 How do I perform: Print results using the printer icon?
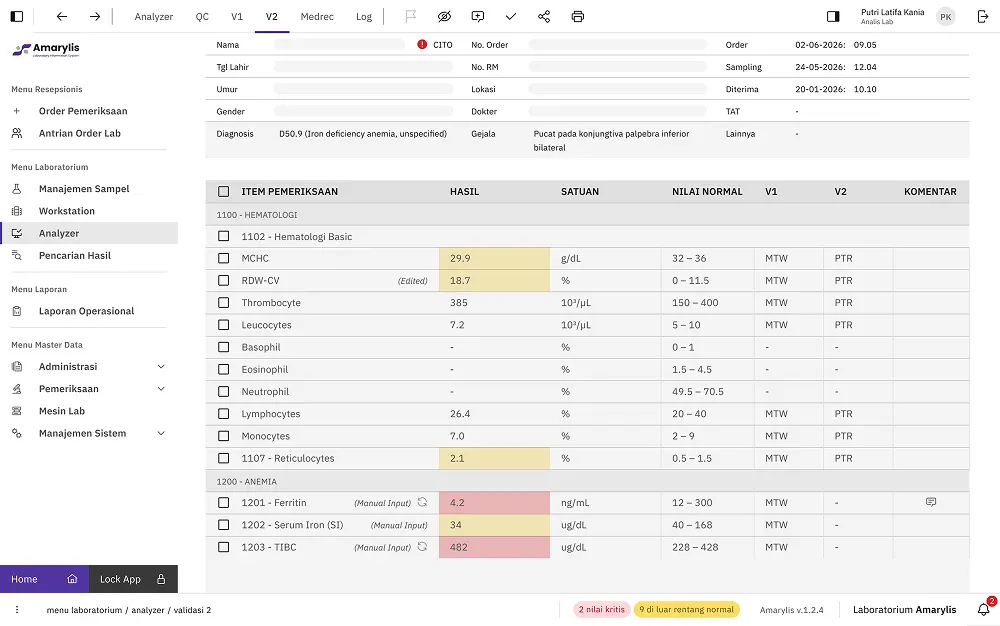(578, 17)
